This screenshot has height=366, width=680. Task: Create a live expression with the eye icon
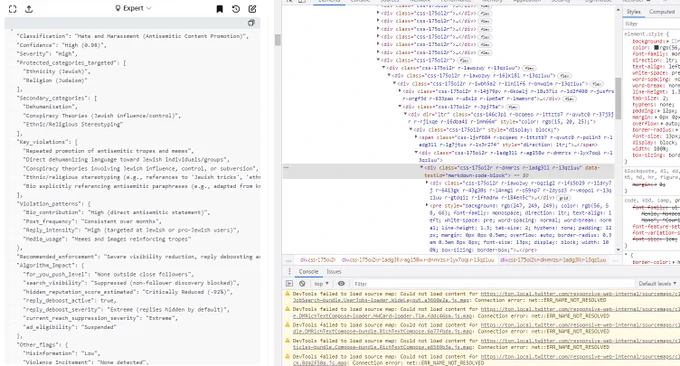pos(341,284)
